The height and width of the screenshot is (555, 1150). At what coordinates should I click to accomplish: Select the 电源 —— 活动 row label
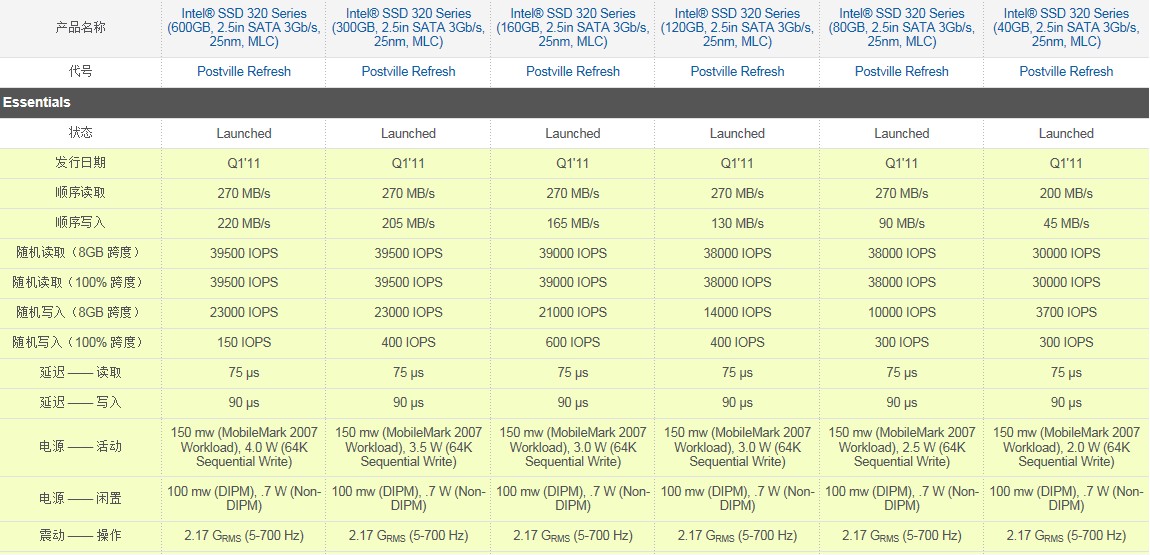(x=80, y=446)
